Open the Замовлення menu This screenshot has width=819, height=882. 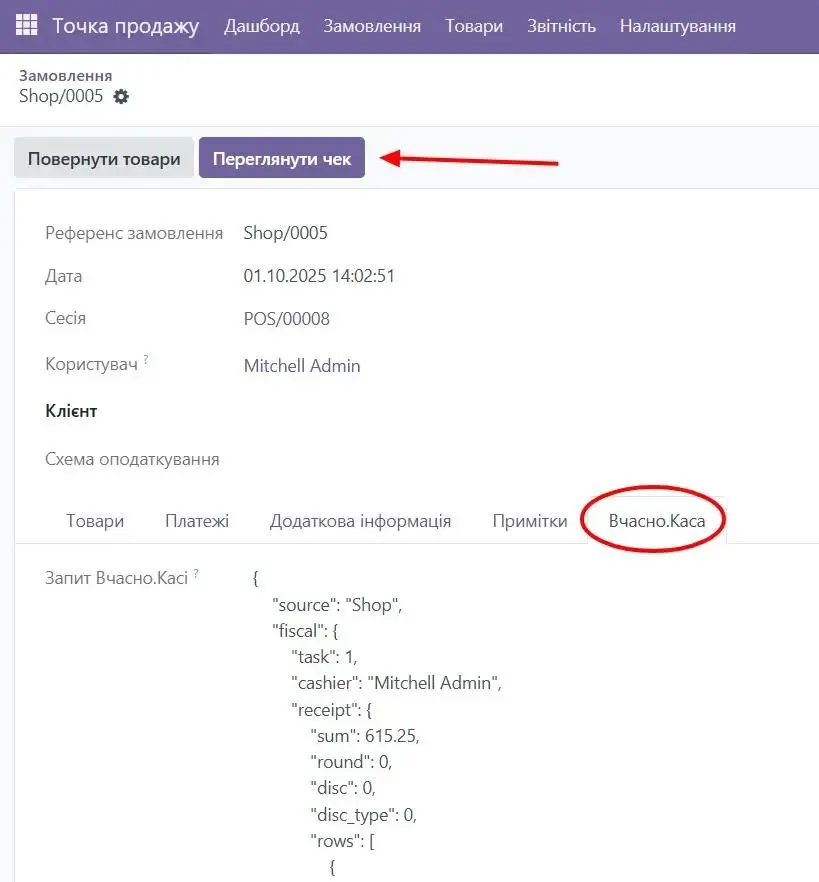point(371,27)
